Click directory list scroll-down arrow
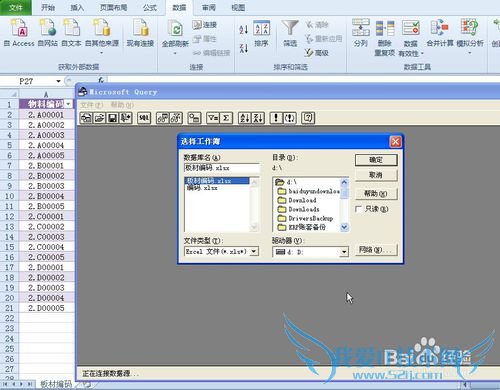 click(344, 227)
